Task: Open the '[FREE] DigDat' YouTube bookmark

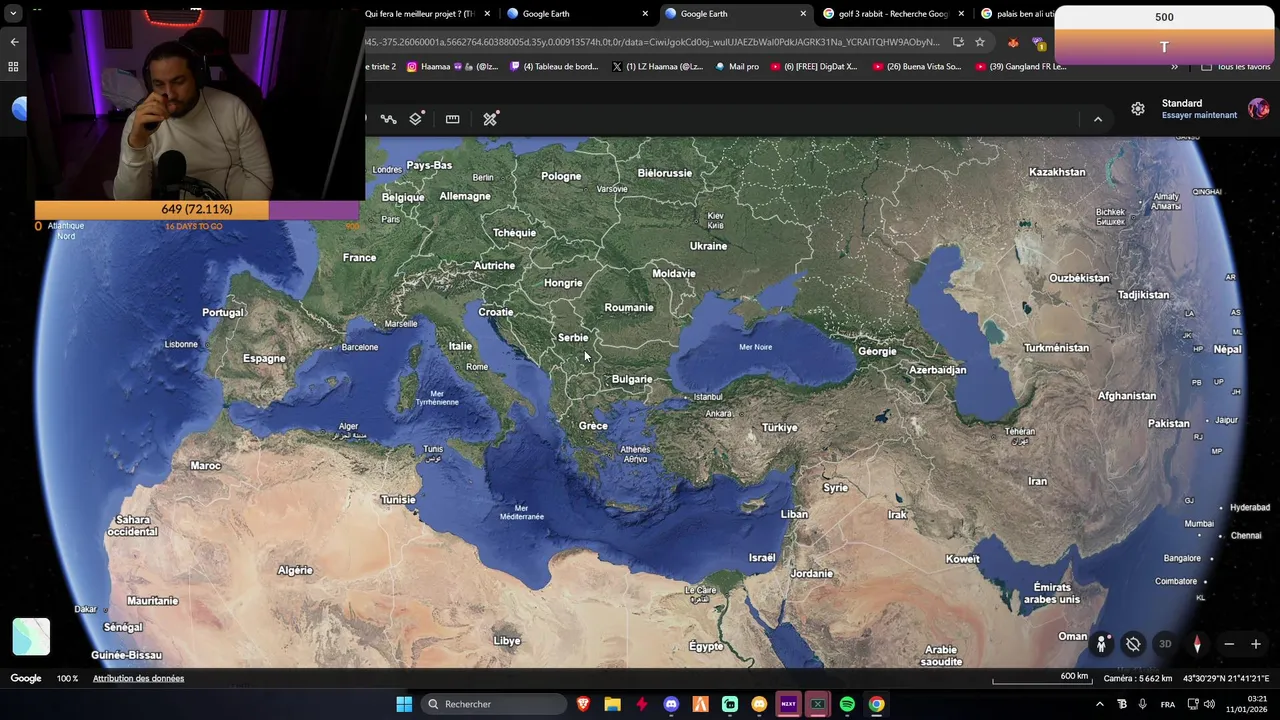Action: point(814,67)
